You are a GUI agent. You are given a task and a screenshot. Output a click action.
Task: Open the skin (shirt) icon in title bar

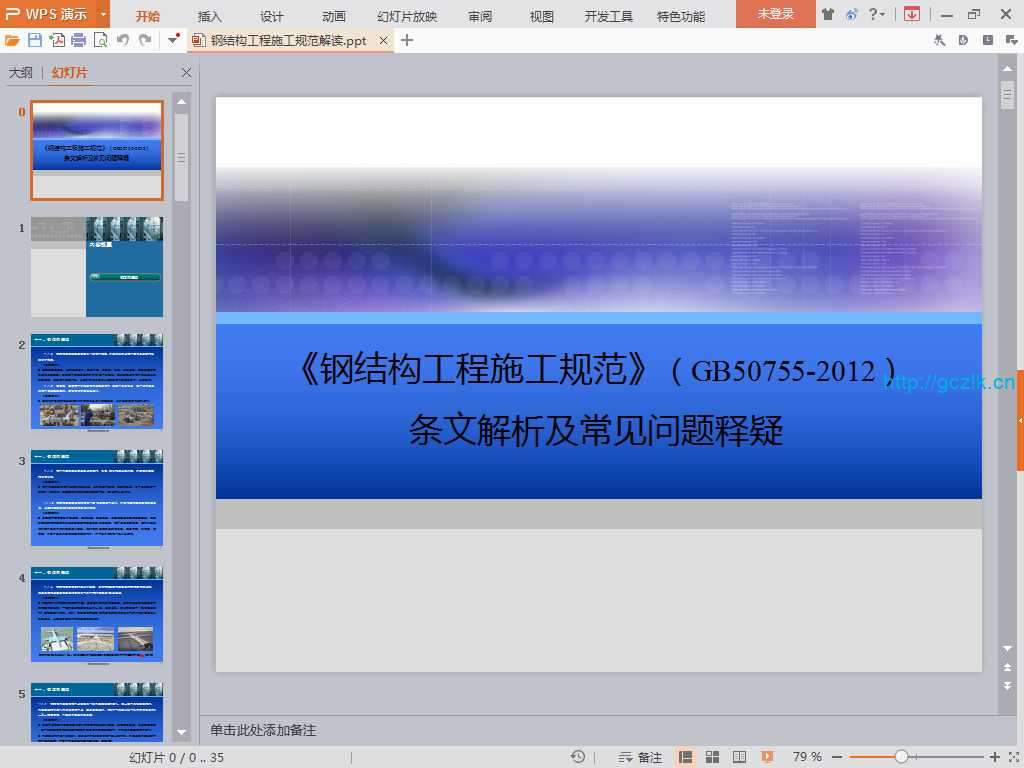click(827, 14)
